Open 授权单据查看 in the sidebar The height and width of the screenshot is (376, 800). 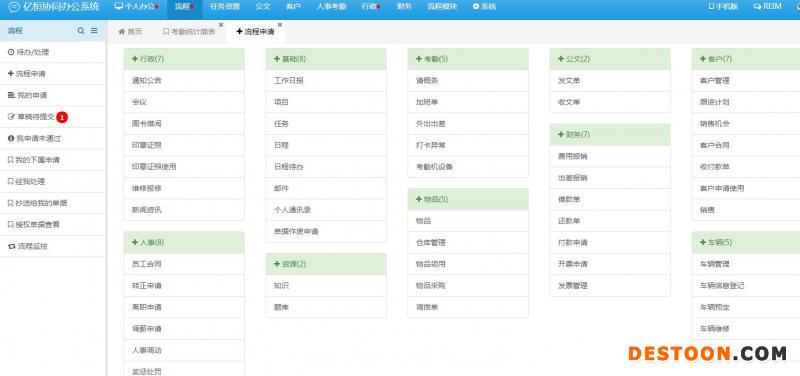coord(53,224)
